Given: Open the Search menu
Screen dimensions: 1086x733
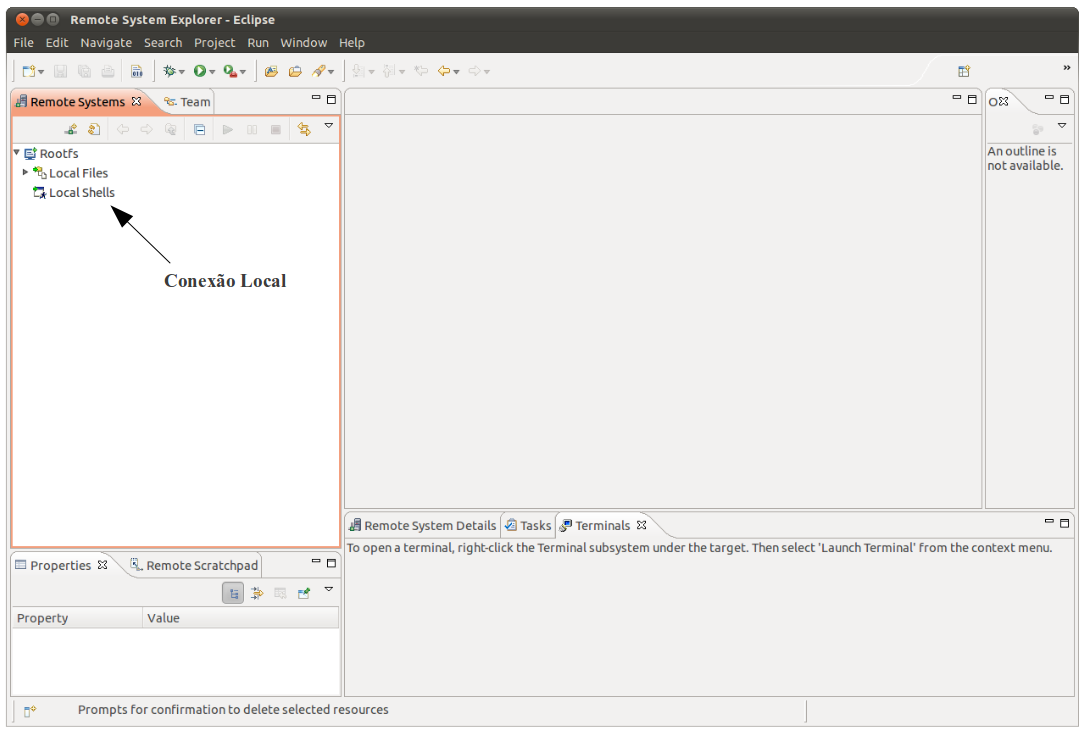Looking at the screenshot, I should 163,43.
